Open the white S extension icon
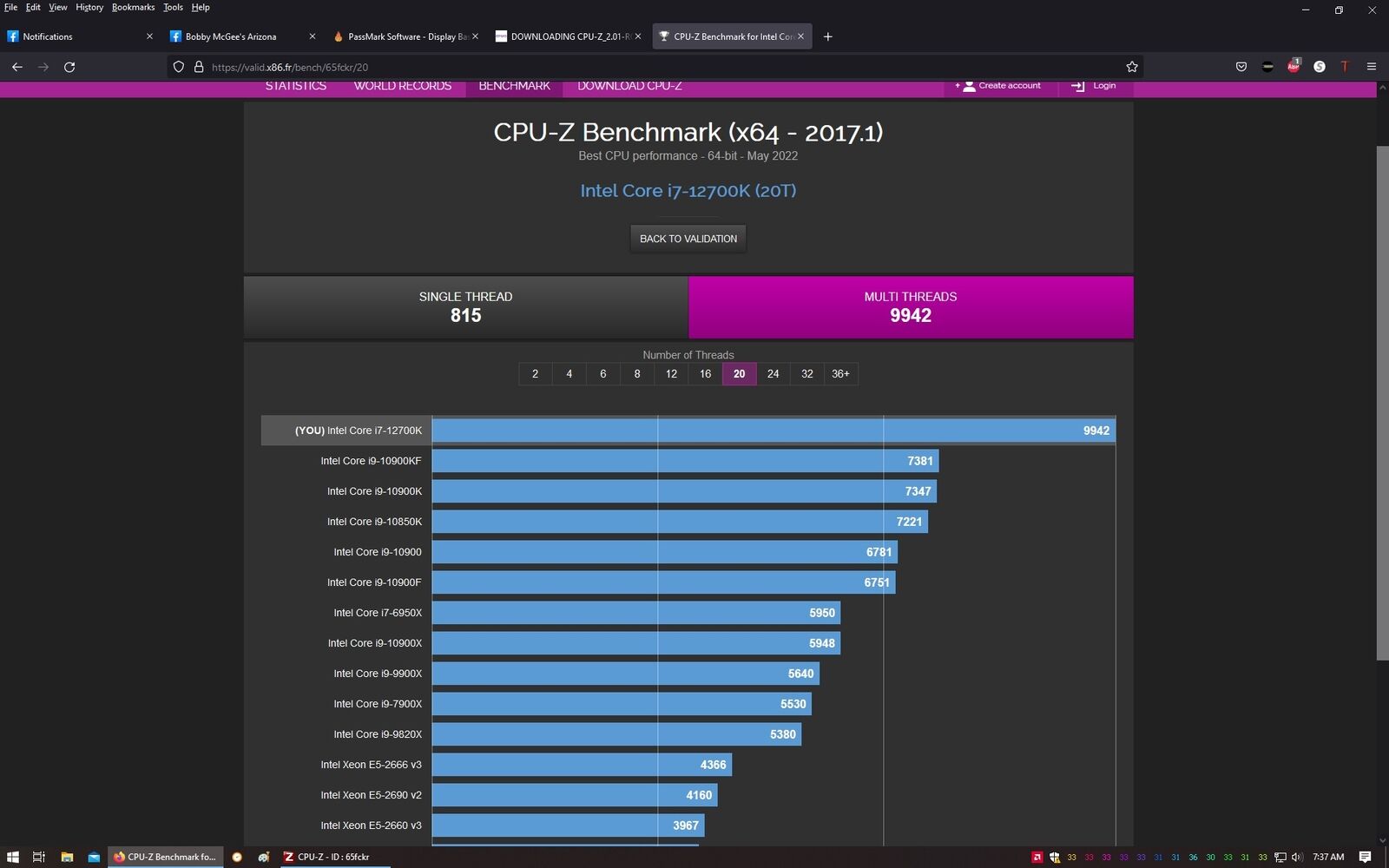 coord(1320,67)
